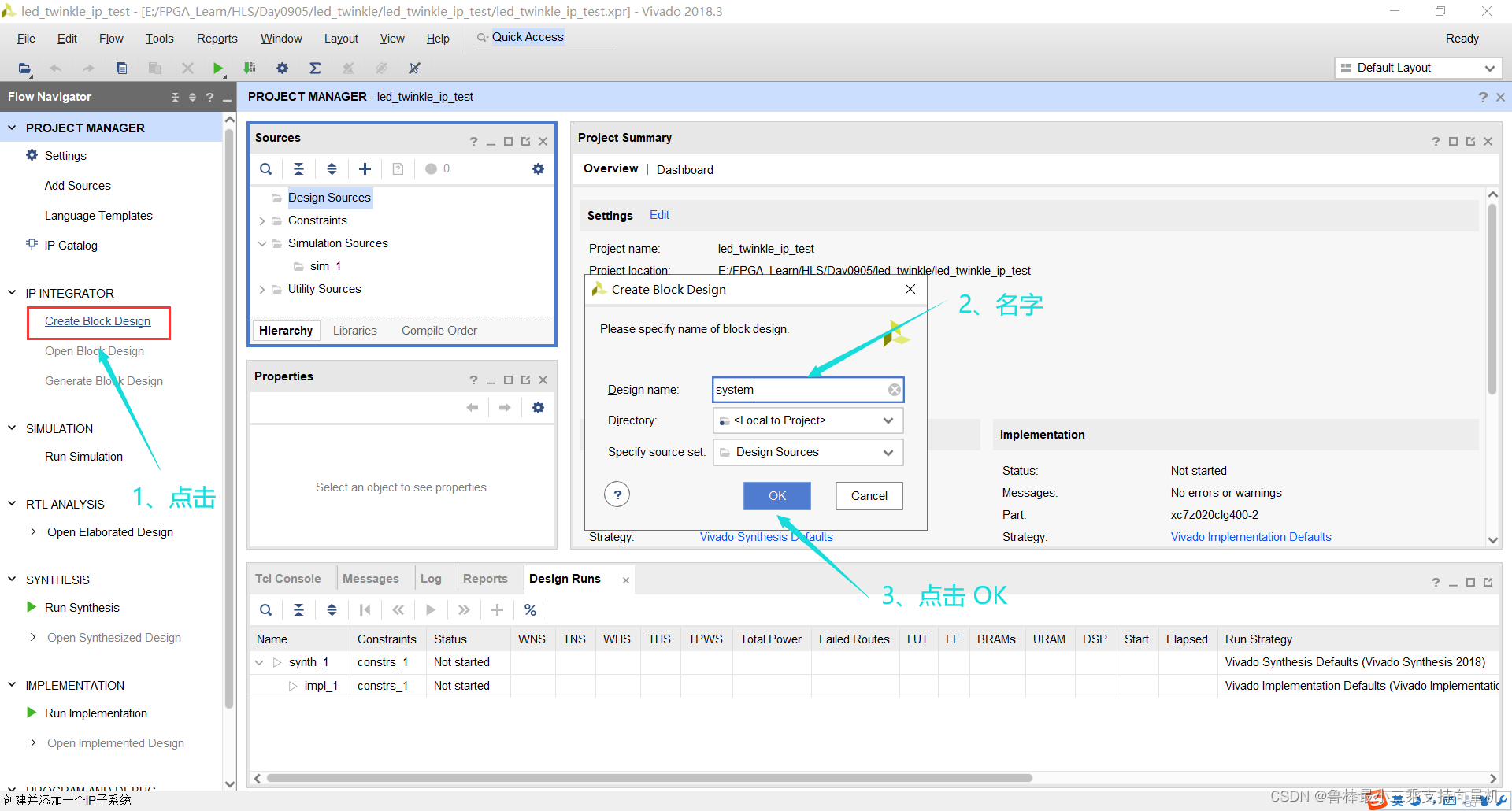Screen dimensions: 1512x811
Task: Open the Flow menu
Action: click(x=111, y=39)
